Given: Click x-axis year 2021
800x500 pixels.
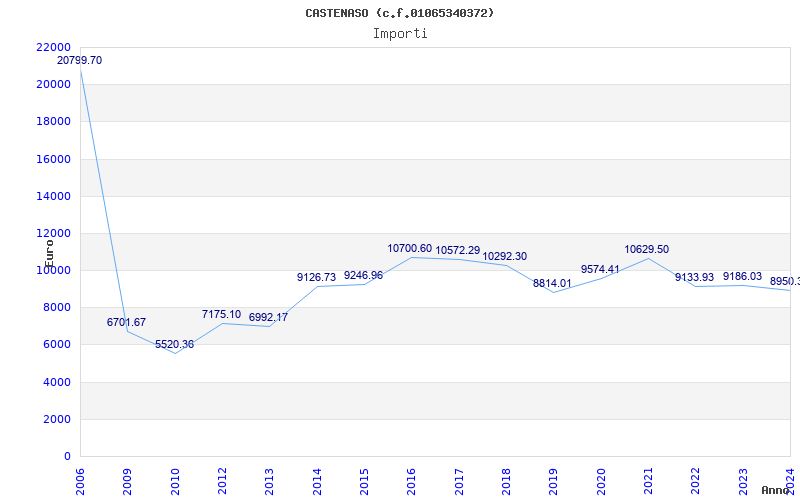Looking at the screenshot, I should [648, 481].
